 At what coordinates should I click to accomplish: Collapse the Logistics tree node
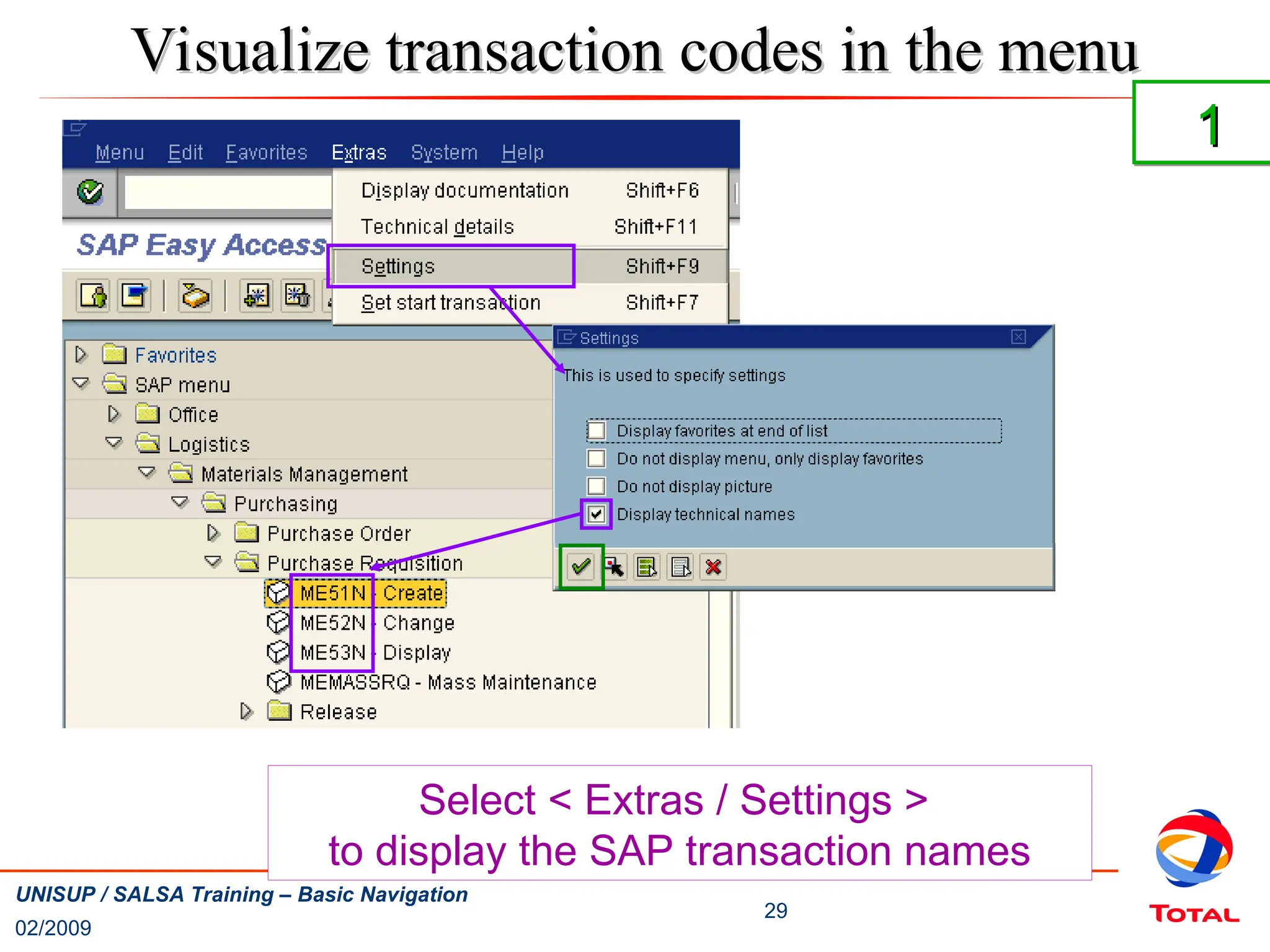click(114, 444)
